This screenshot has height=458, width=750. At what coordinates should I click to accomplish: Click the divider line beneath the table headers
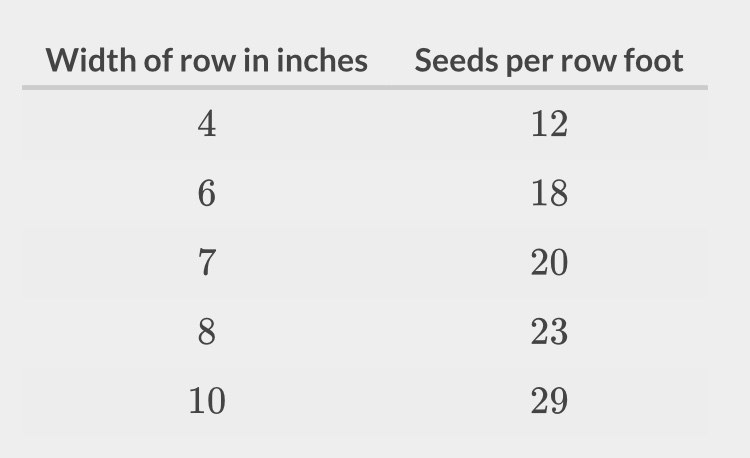(365, 87)
